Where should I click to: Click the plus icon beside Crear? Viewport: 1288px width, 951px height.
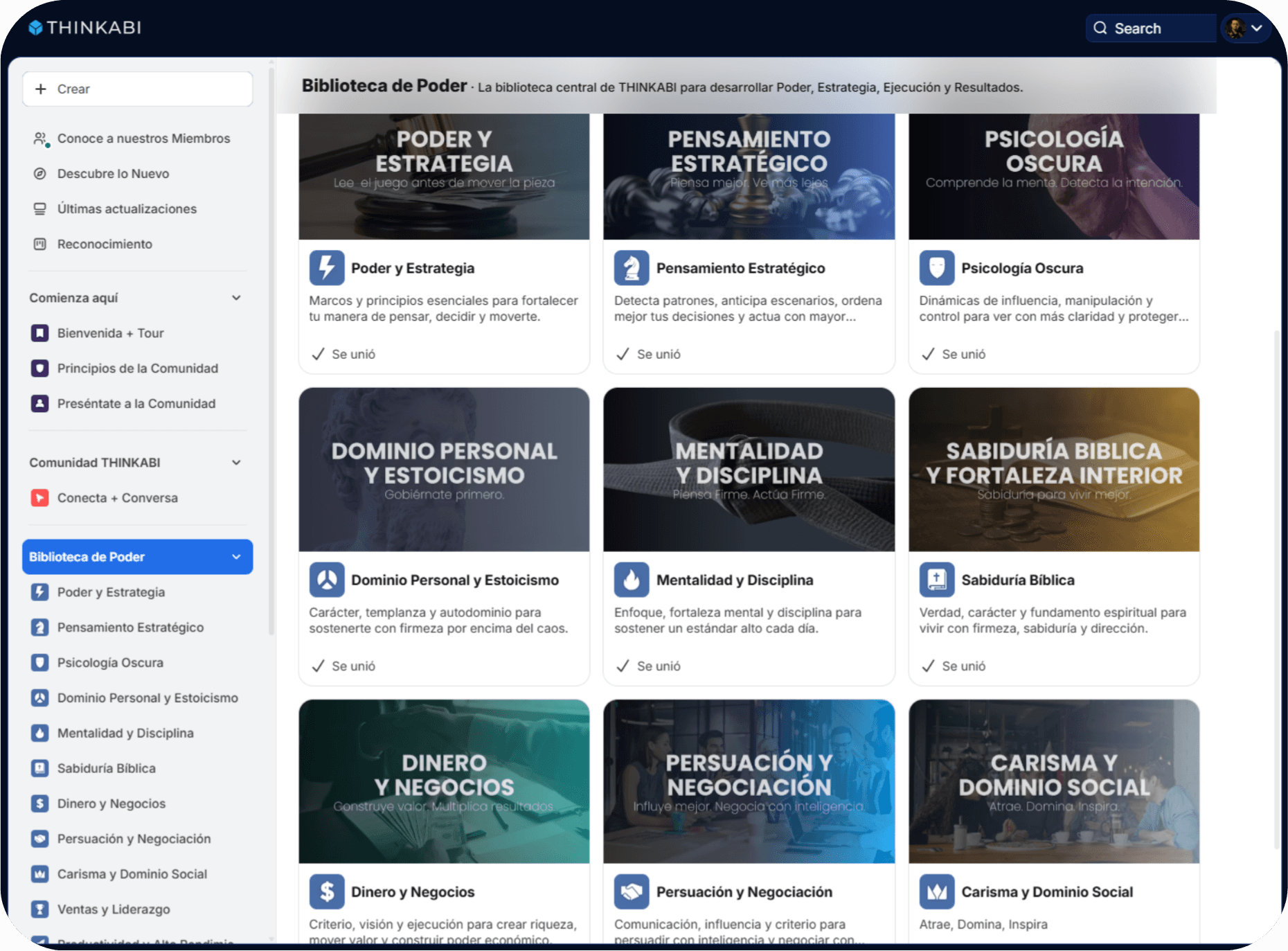pyautogui.click(x=41, y=89)
